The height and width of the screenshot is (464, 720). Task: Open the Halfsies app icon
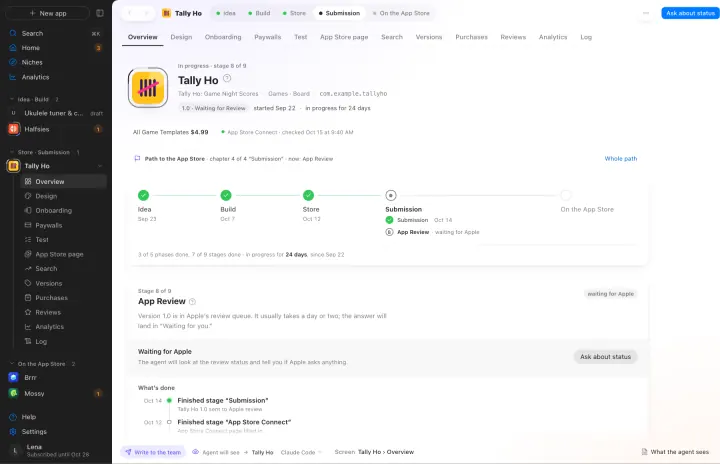(x=13, y=129)
